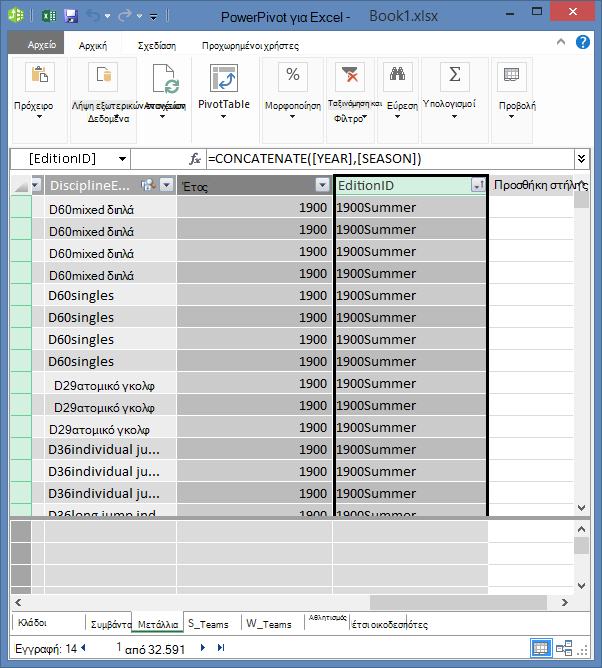Open undo history dropdown arrow
Screen dimensions: 602x668
click(107, 16)
